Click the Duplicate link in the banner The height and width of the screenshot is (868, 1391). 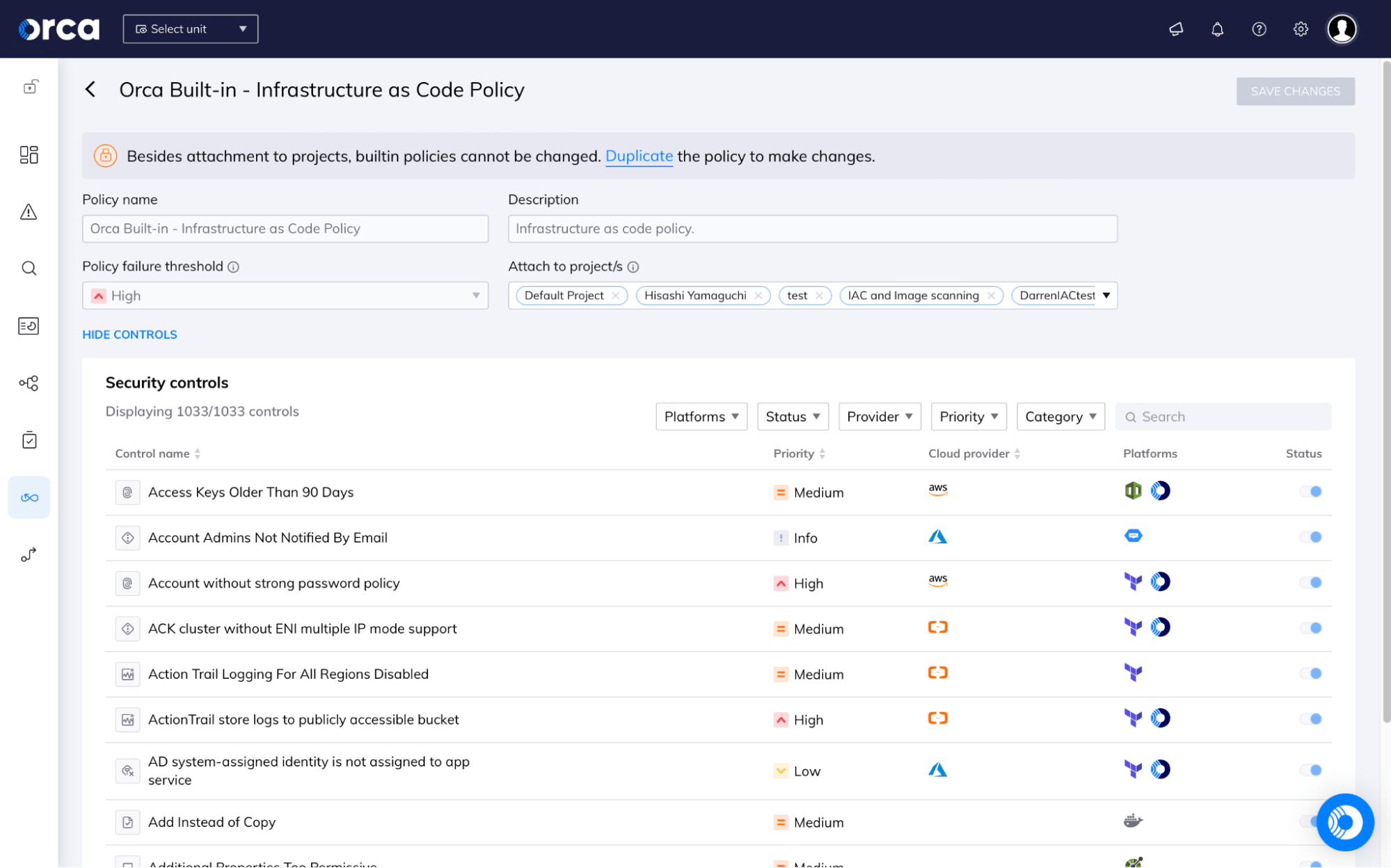[x=638, y=156]
